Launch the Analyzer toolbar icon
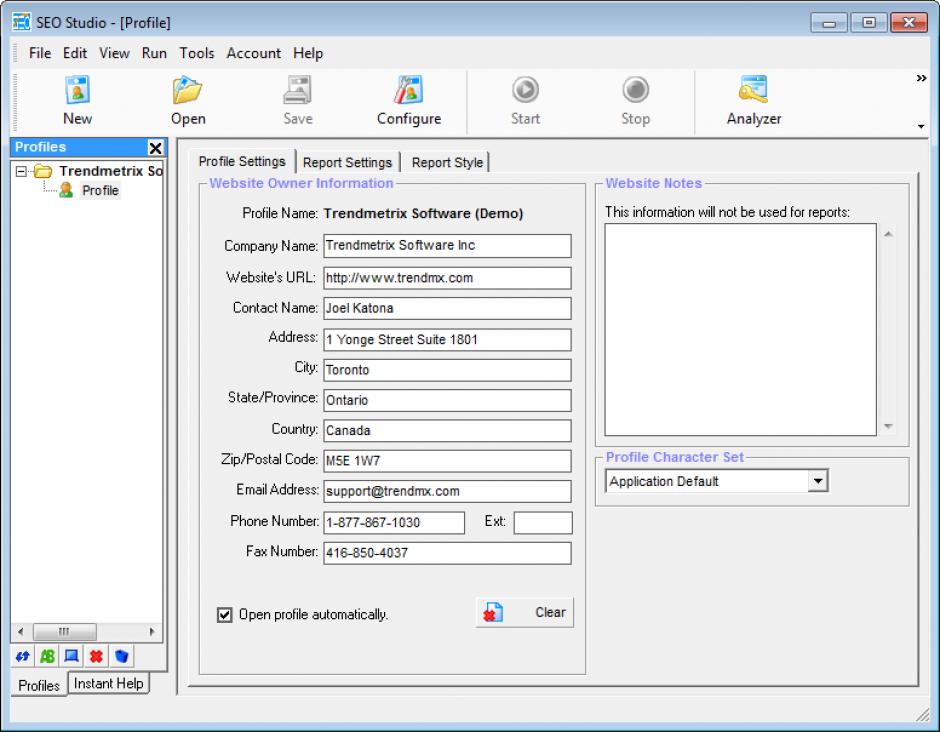Viewport: 940px width, 732px height. (x=754, y=90)
